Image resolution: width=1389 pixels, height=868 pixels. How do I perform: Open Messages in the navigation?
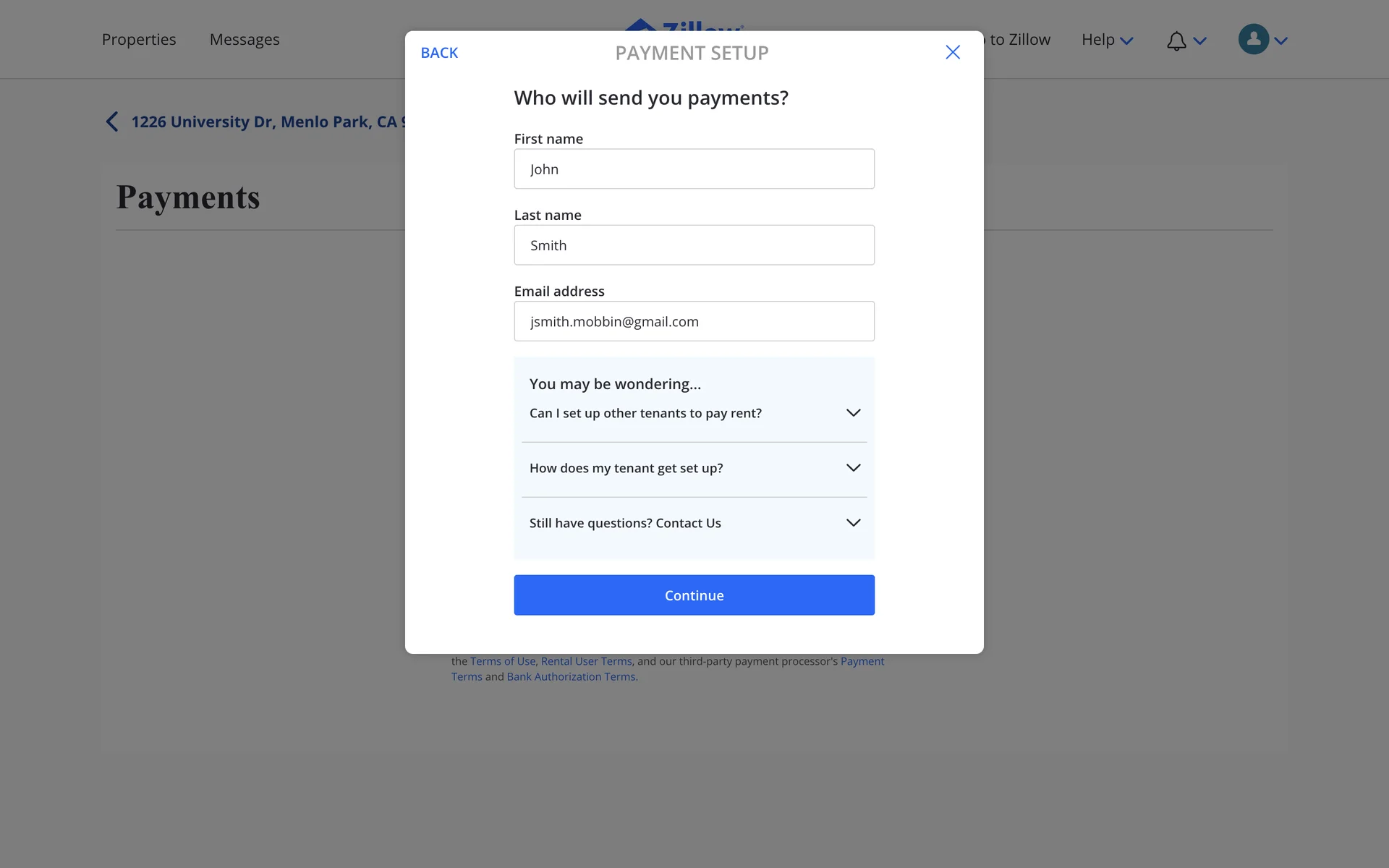(245, 40)
